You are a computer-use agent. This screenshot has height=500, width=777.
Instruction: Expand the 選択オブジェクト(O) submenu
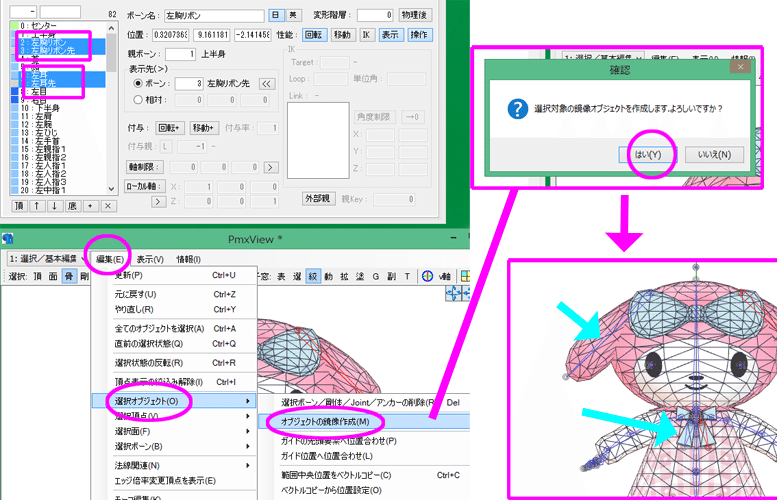coord(174,401)
